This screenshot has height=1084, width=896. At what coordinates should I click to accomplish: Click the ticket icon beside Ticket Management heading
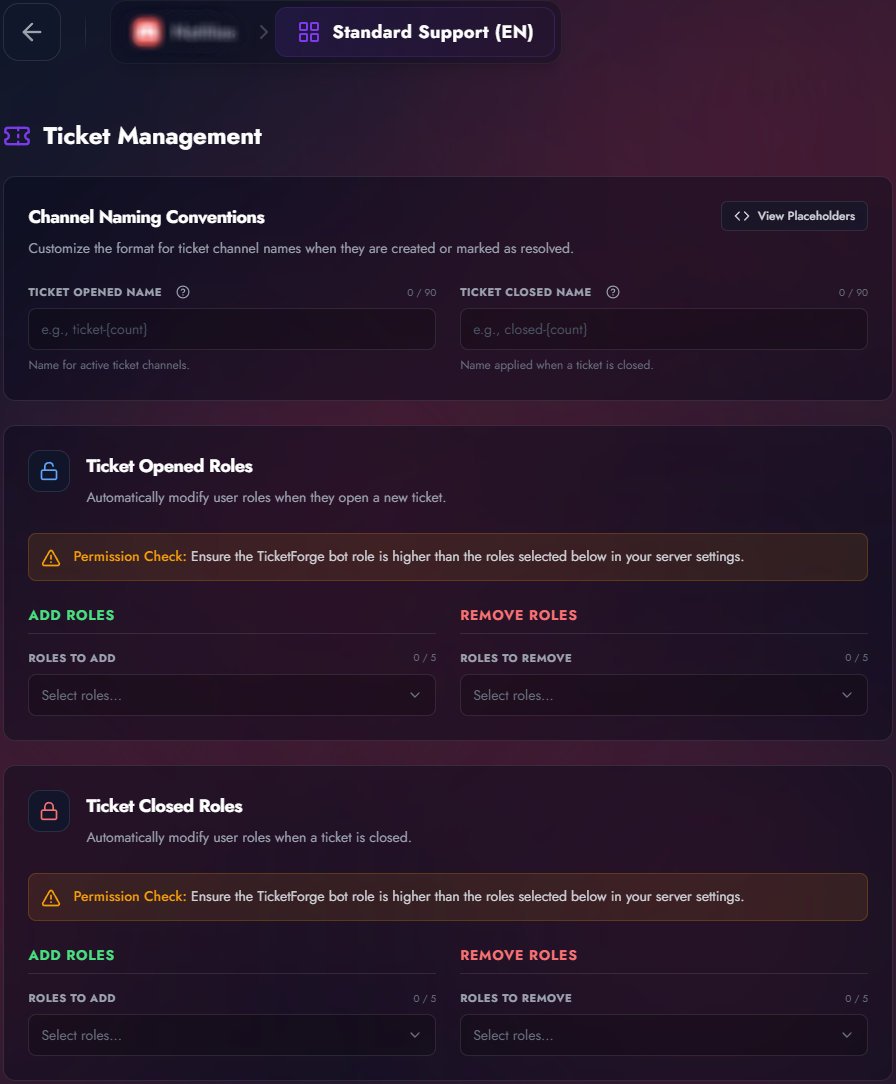(17, 135)
